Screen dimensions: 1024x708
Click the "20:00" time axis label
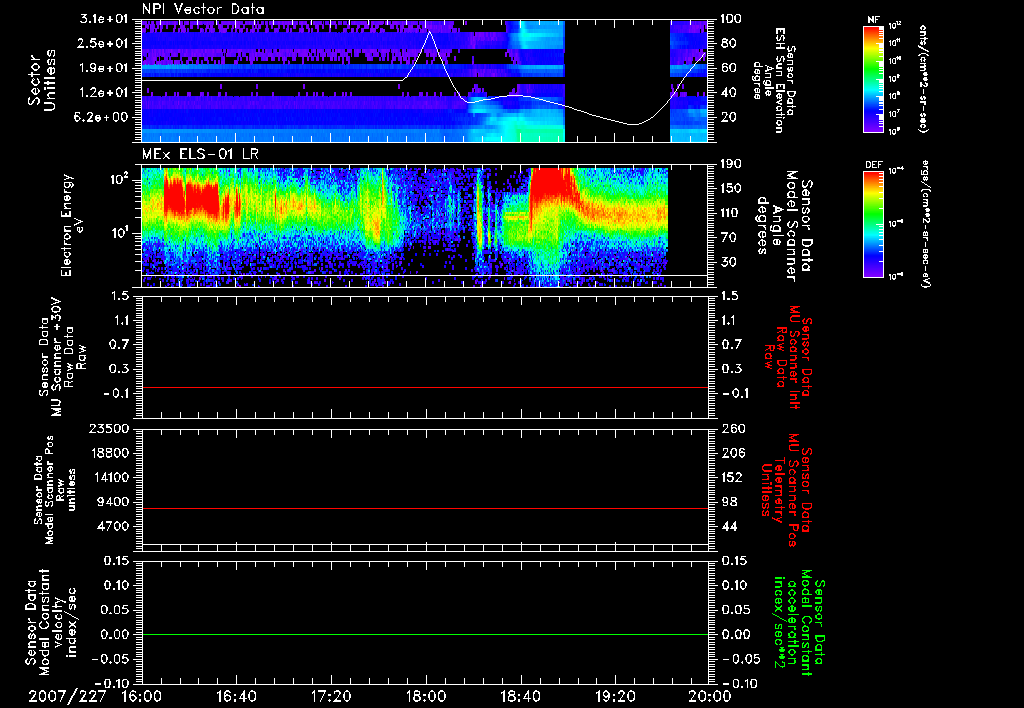(x=710, y=696)
